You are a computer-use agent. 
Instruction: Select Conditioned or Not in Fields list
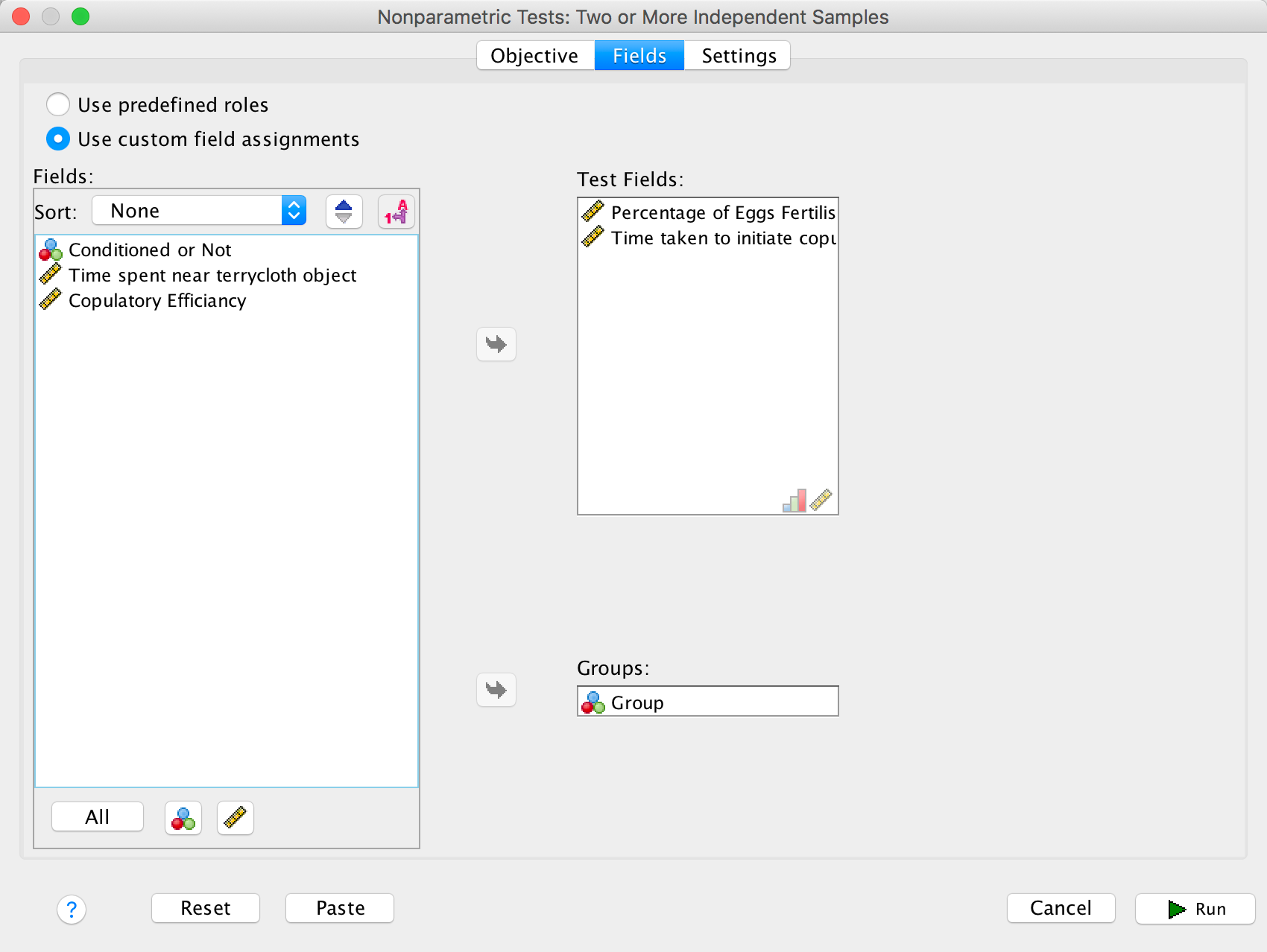coord(150,250)
